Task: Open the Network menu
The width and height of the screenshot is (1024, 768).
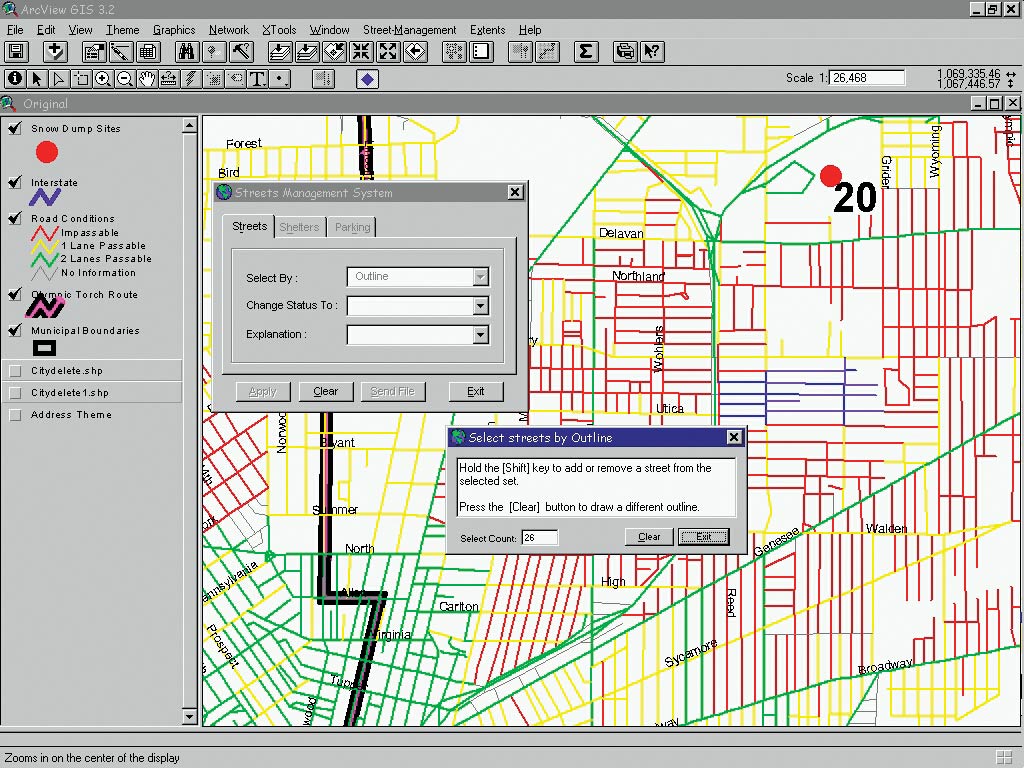Action: [229, 30]
